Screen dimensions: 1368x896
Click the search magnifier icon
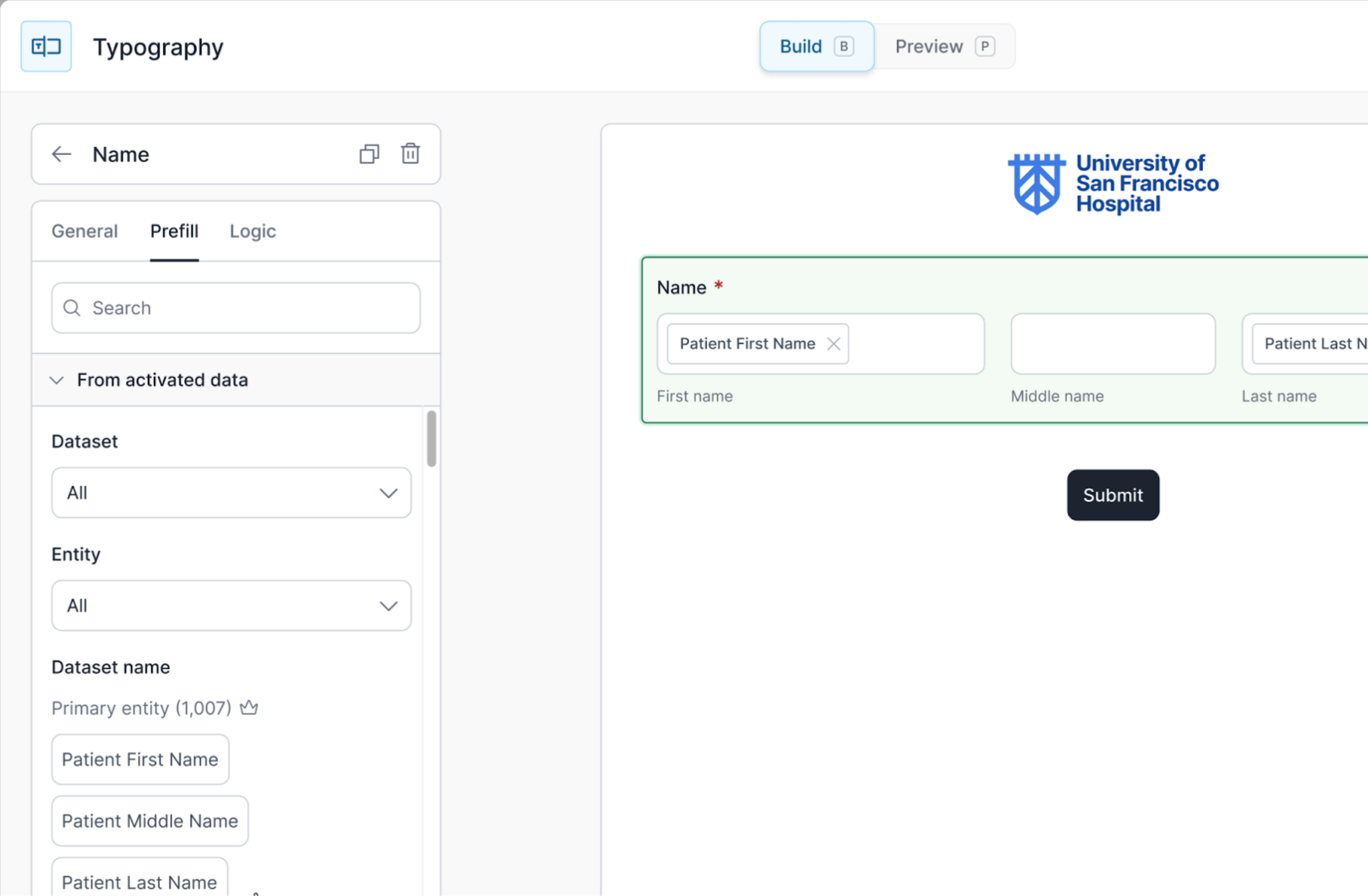coord(71,308)
